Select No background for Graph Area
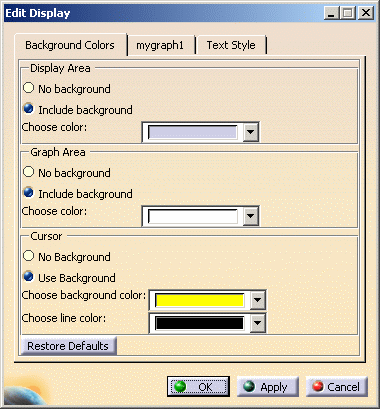This screenshot has width=380, height=409. point(29,172)
